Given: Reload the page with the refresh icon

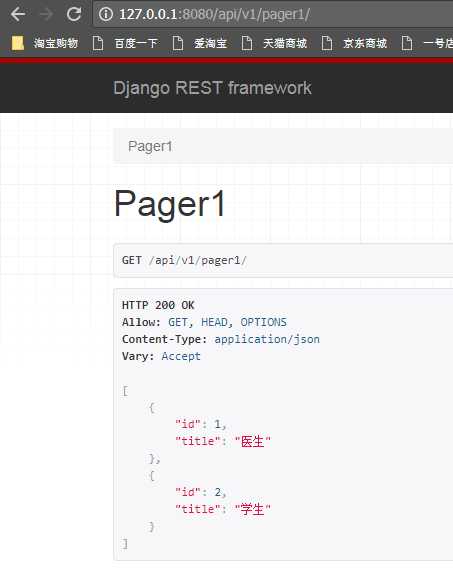Looking at the screenshot, I should tap(74, 14).
